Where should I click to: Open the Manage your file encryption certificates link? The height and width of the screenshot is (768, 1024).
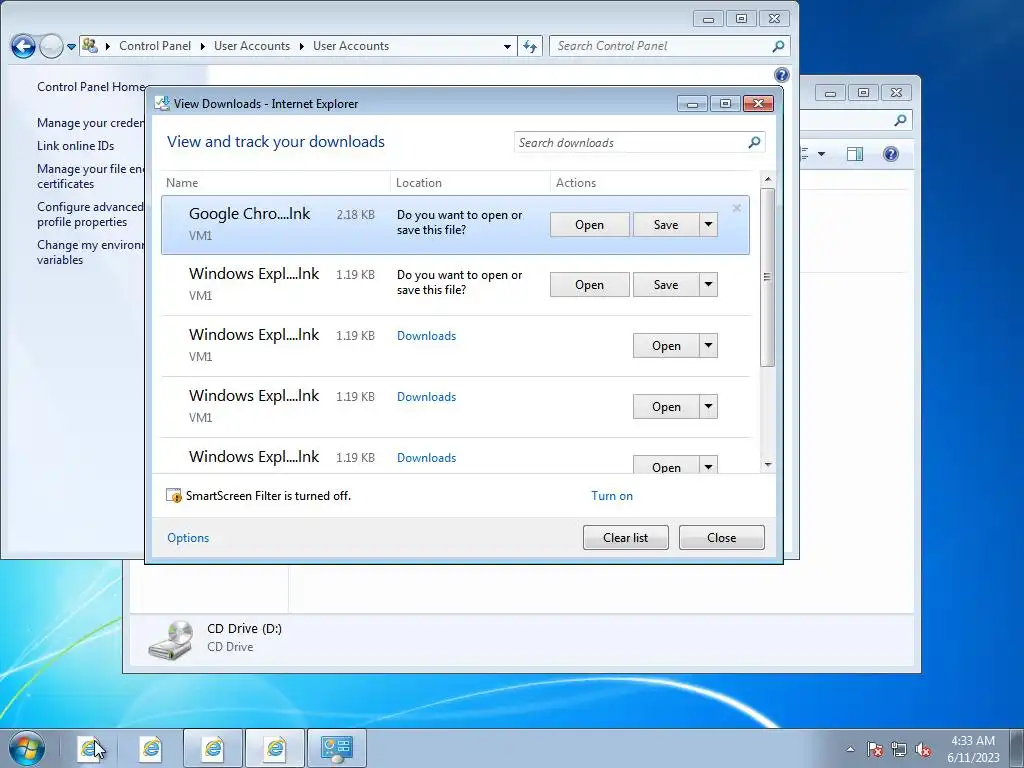tap(91, 176)
